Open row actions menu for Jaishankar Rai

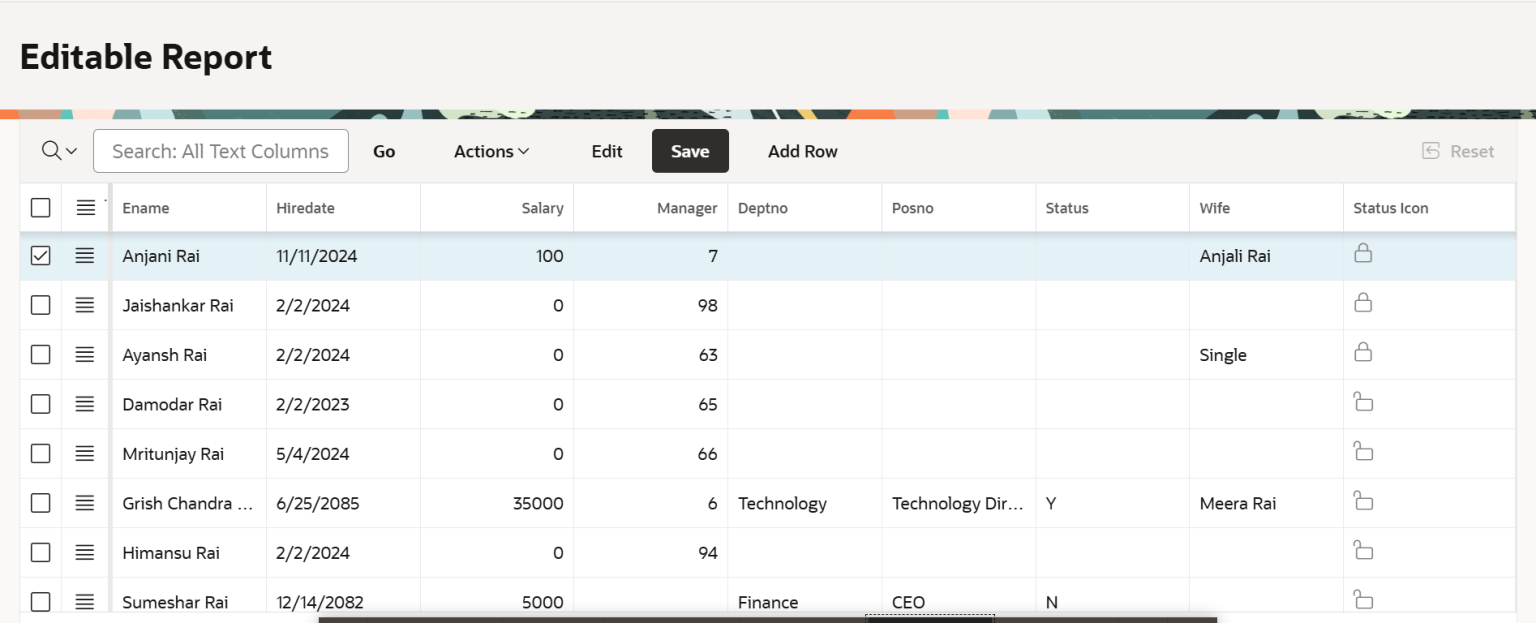[x=85, y=305]
